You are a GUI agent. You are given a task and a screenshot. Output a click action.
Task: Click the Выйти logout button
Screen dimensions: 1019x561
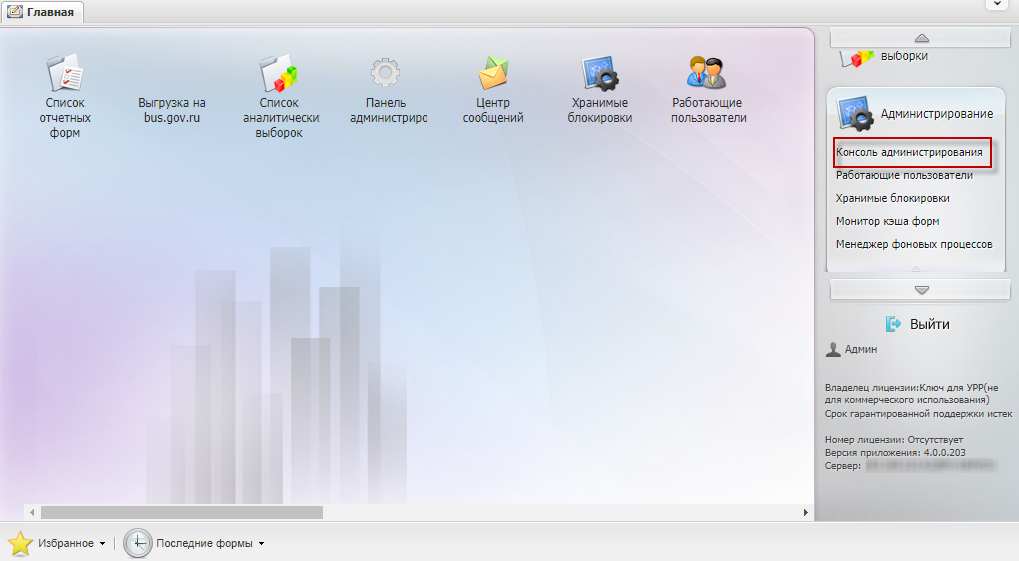[x=918, y=324]
